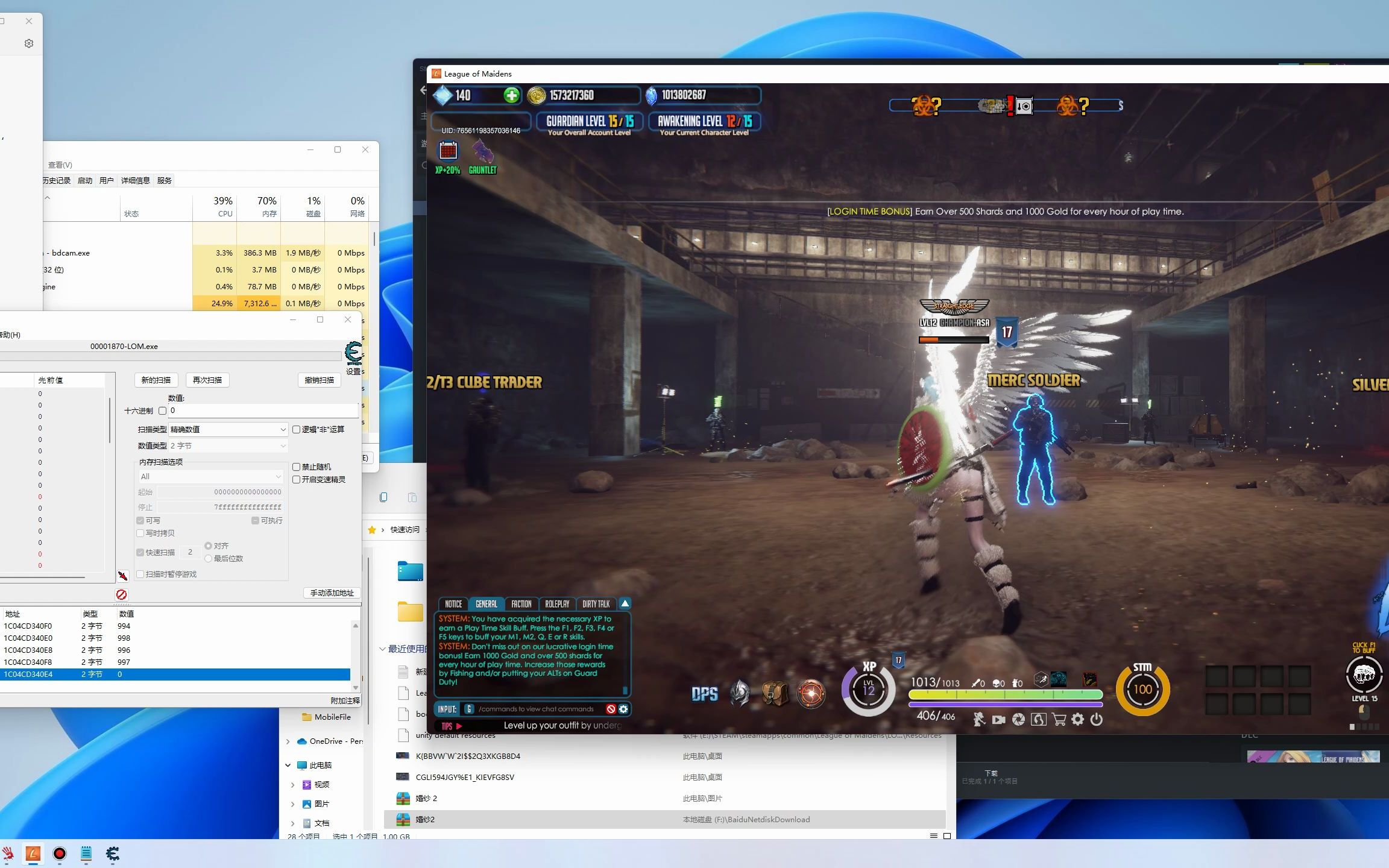1389x868 pixels.
Task: Expand the 视频 folder tree node
Action: coord(293,785)
